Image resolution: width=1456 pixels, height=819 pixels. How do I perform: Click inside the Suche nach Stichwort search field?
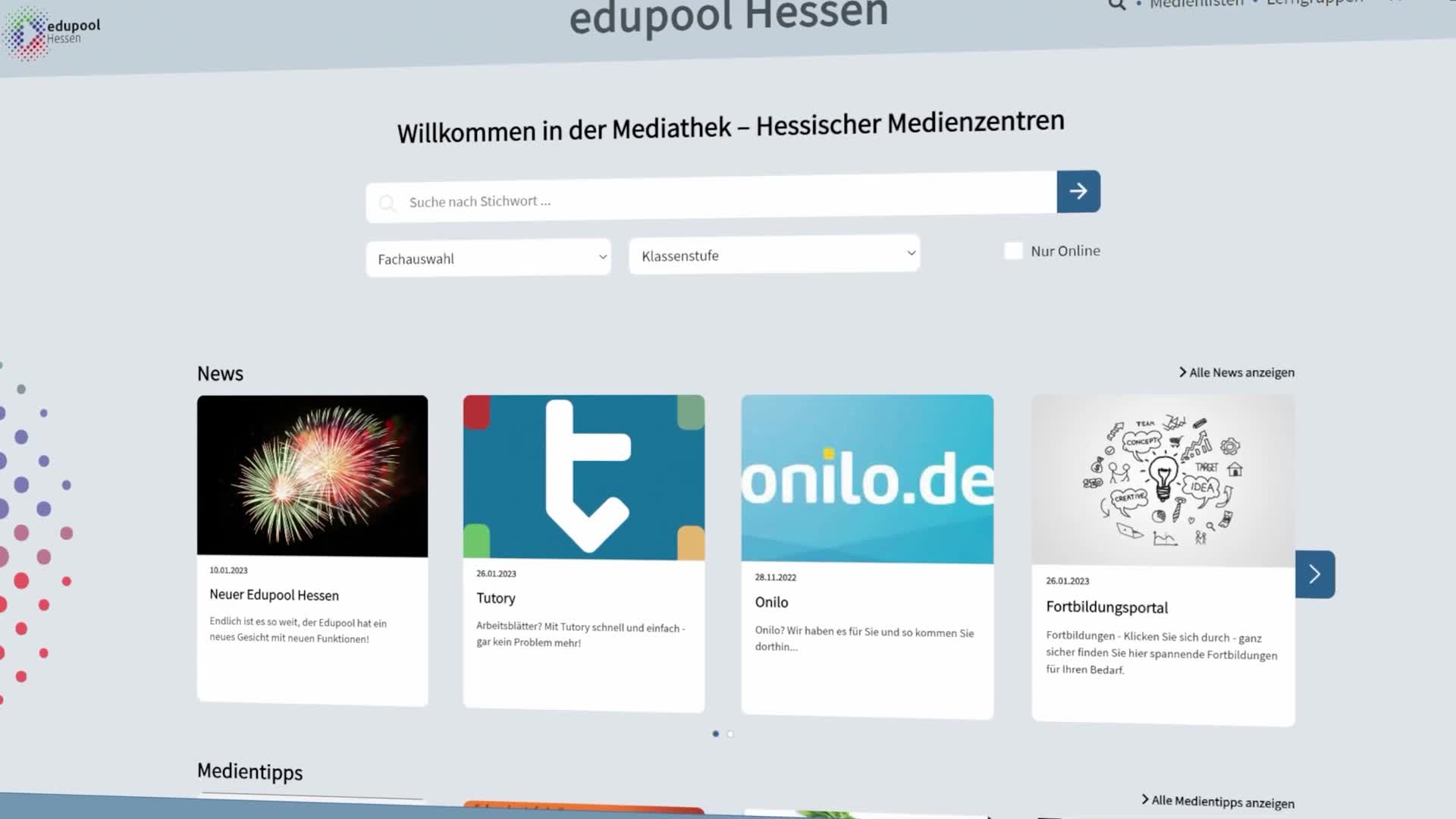682,199
